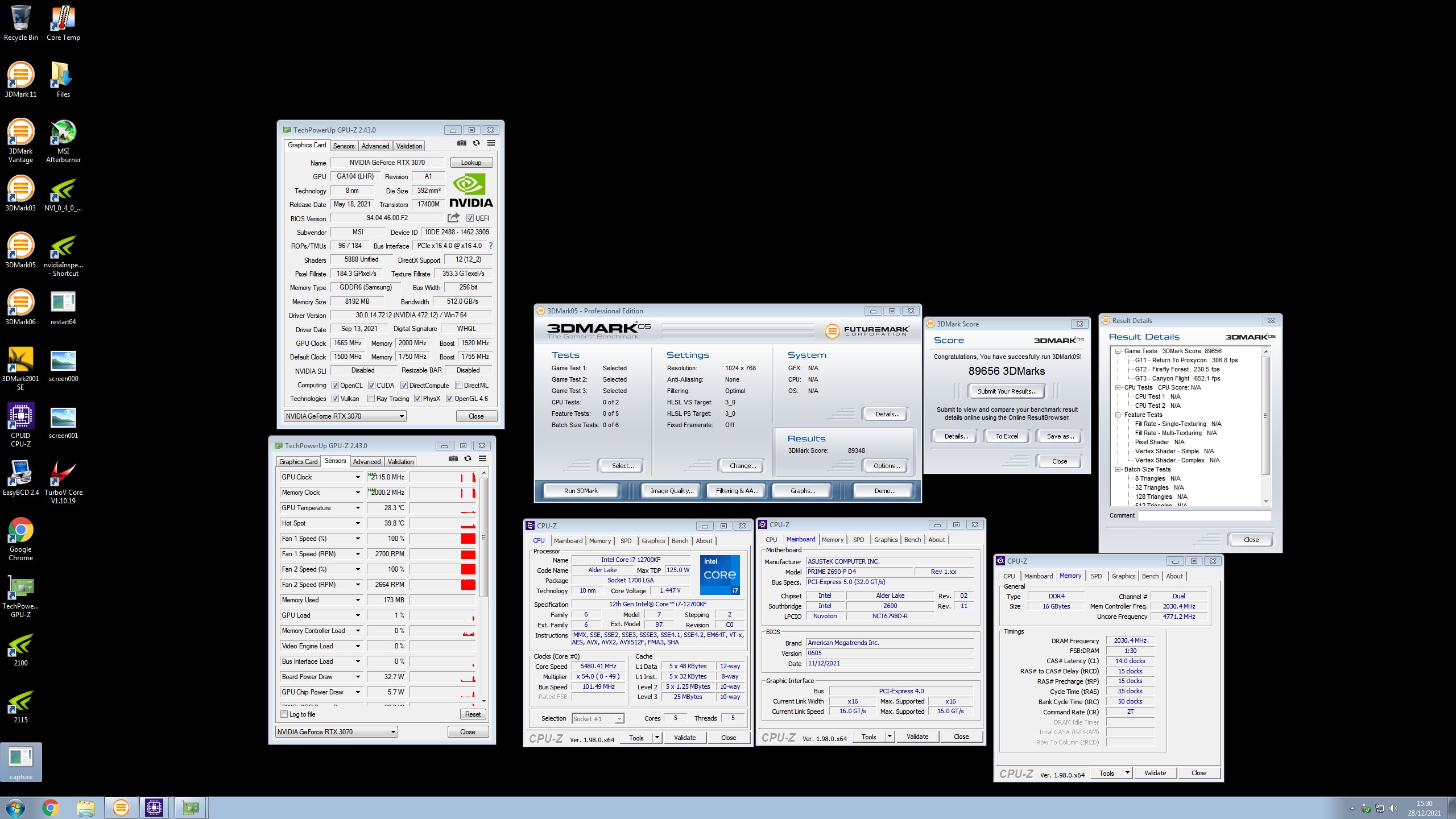Click the Bus Interface question mark help icon
1456x819 pixels.
(490, 246)
